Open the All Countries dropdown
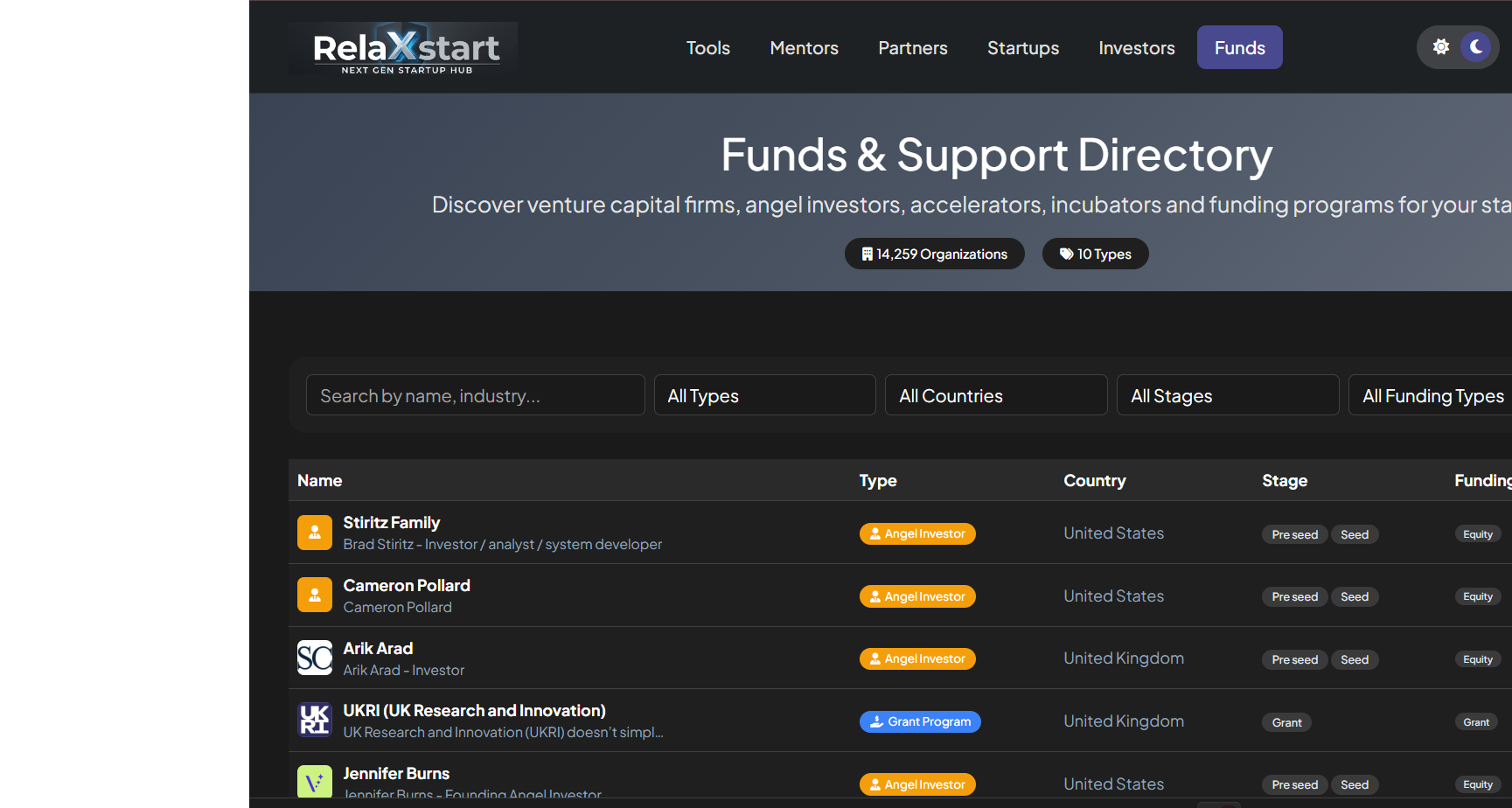The image size is (1512, 808). coord(995,394)
